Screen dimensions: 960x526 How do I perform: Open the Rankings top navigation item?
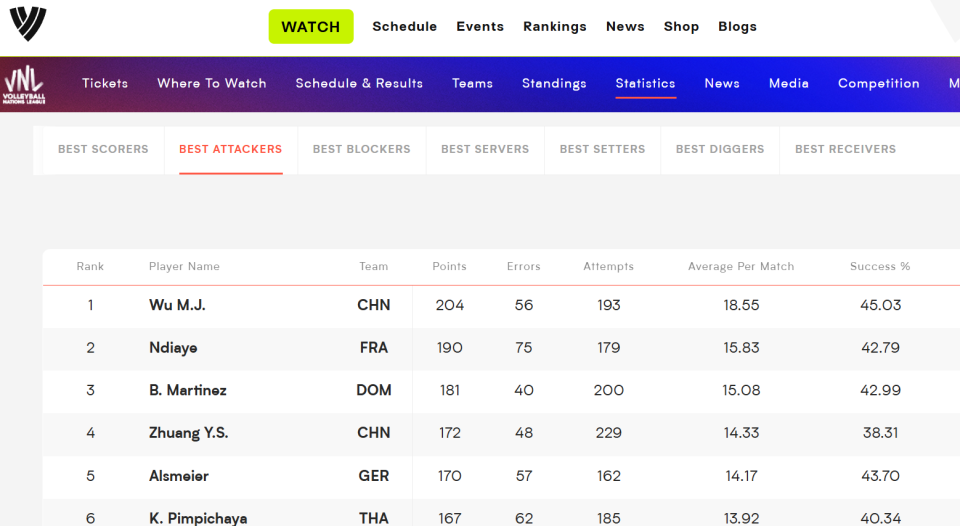[555, 26]
